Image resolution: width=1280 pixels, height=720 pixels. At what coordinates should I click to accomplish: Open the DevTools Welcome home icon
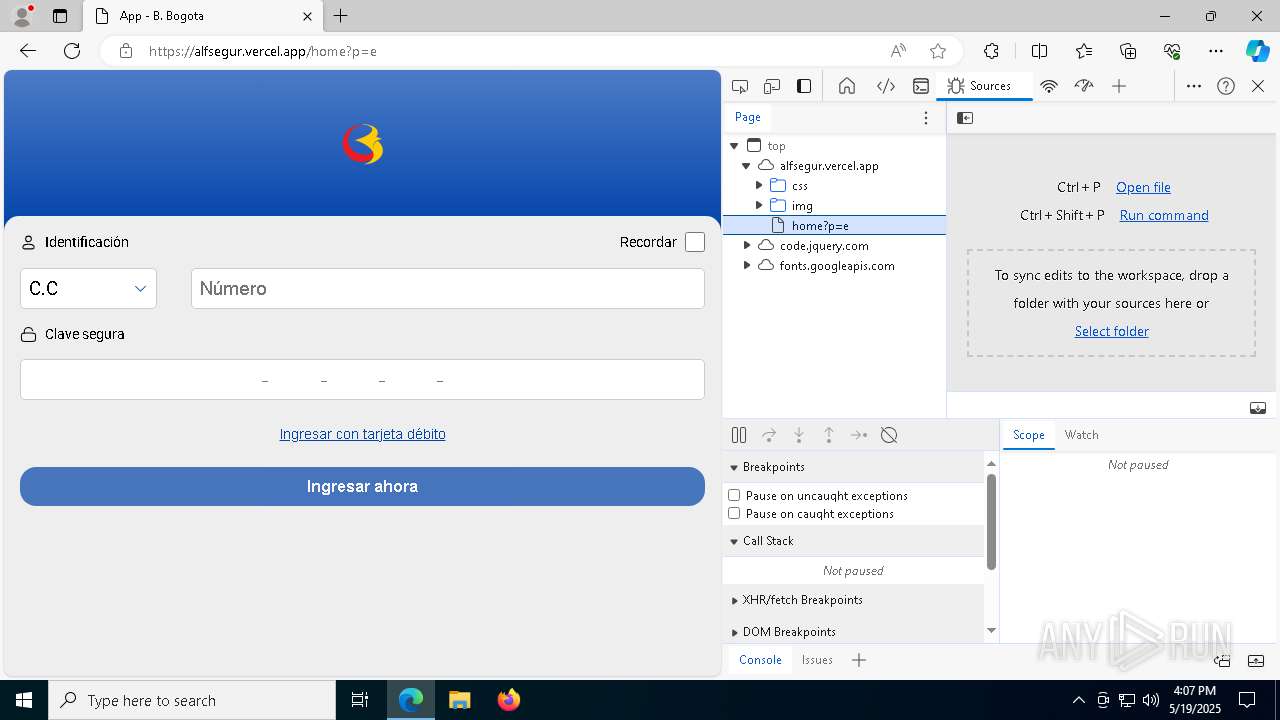coord(847,86)
